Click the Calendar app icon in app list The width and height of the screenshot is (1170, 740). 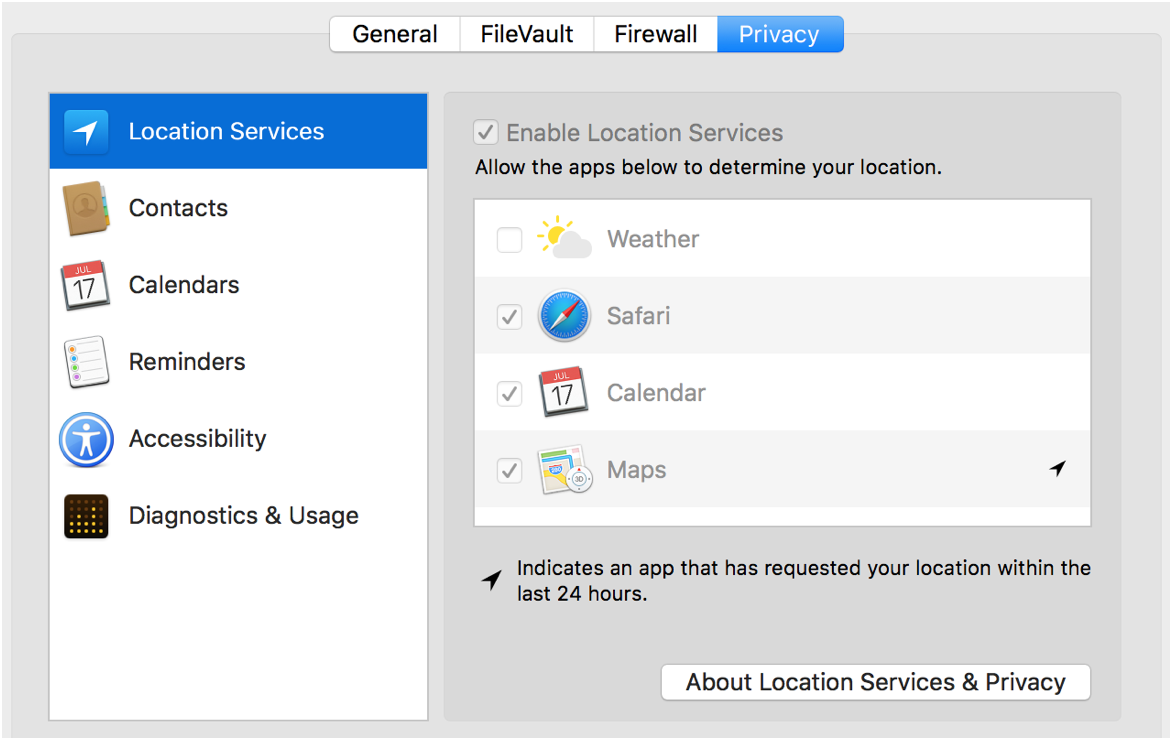(563, 392)
